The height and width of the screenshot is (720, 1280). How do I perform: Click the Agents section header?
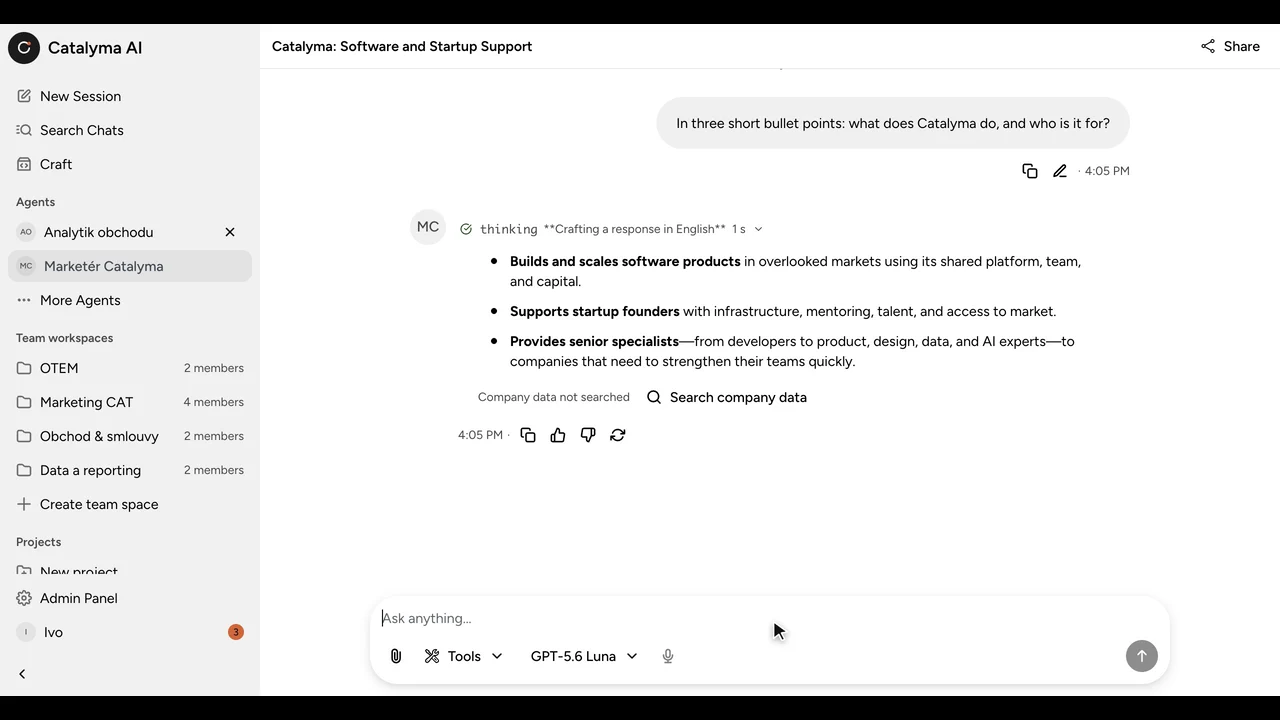coord(35,202)
